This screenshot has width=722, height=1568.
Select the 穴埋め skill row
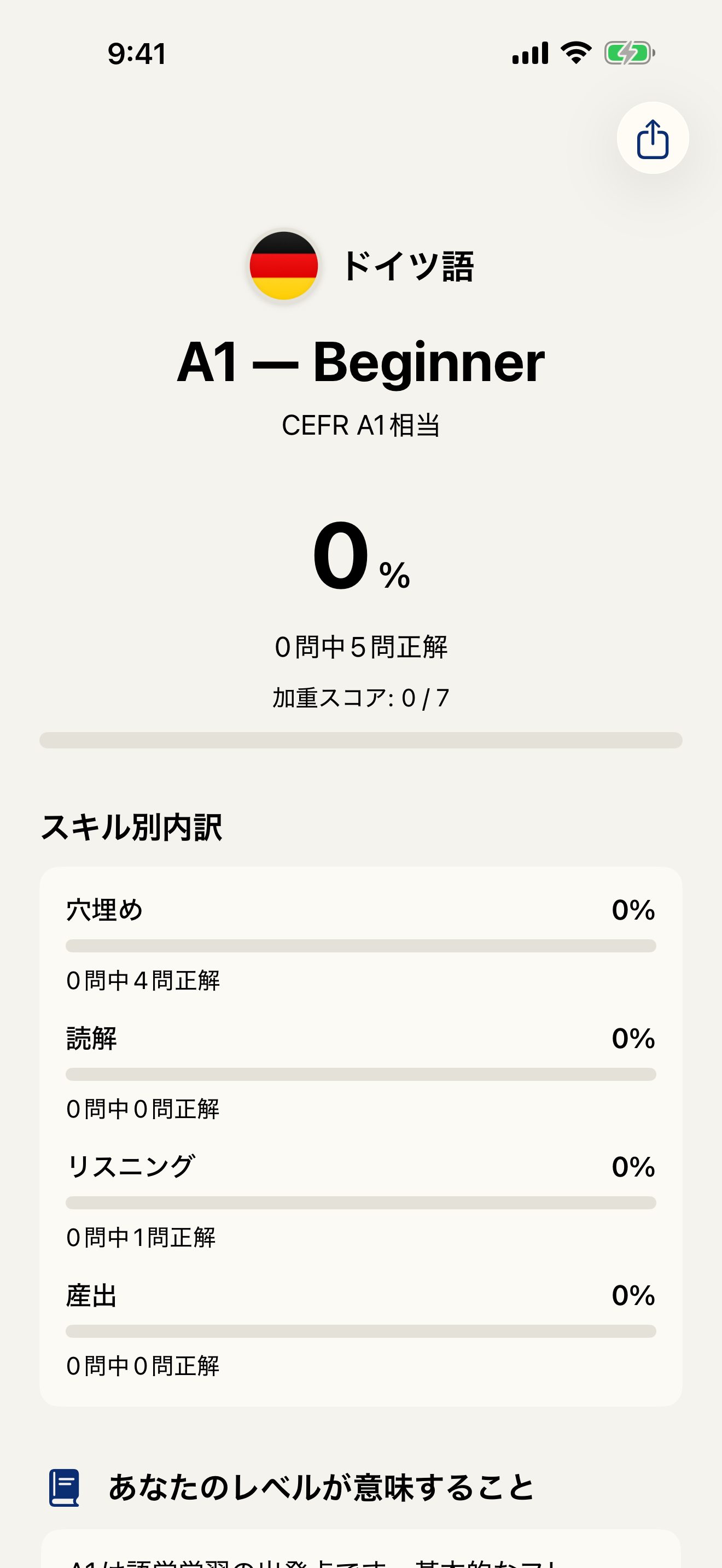coord(360,911)
